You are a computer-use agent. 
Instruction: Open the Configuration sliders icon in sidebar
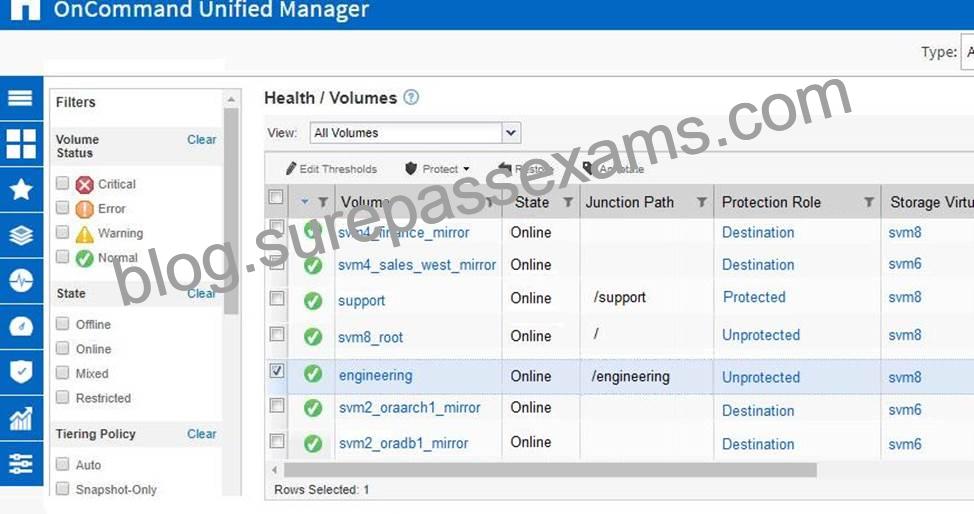[20, 463]
